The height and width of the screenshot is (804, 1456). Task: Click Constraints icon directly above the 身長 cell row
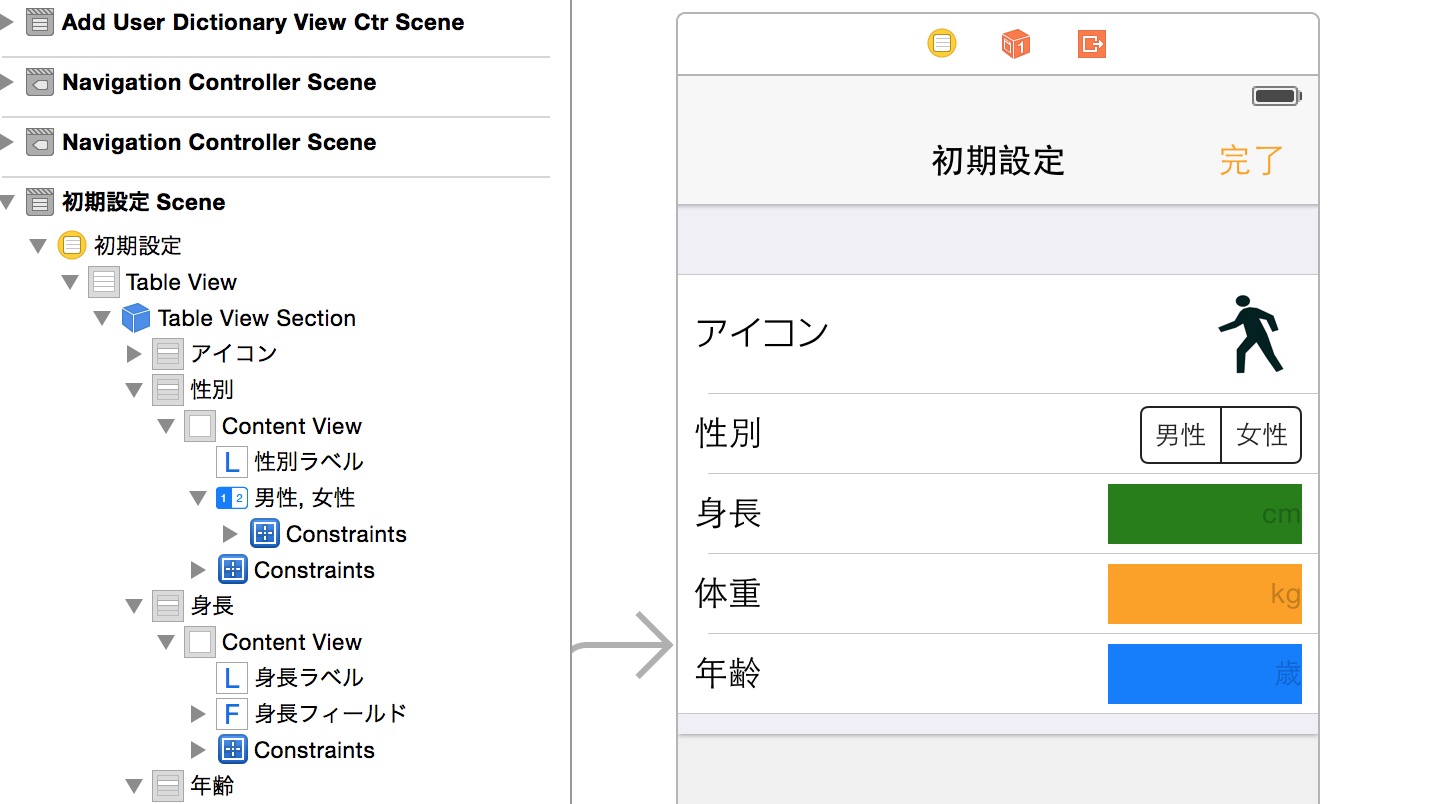point(232,570)
